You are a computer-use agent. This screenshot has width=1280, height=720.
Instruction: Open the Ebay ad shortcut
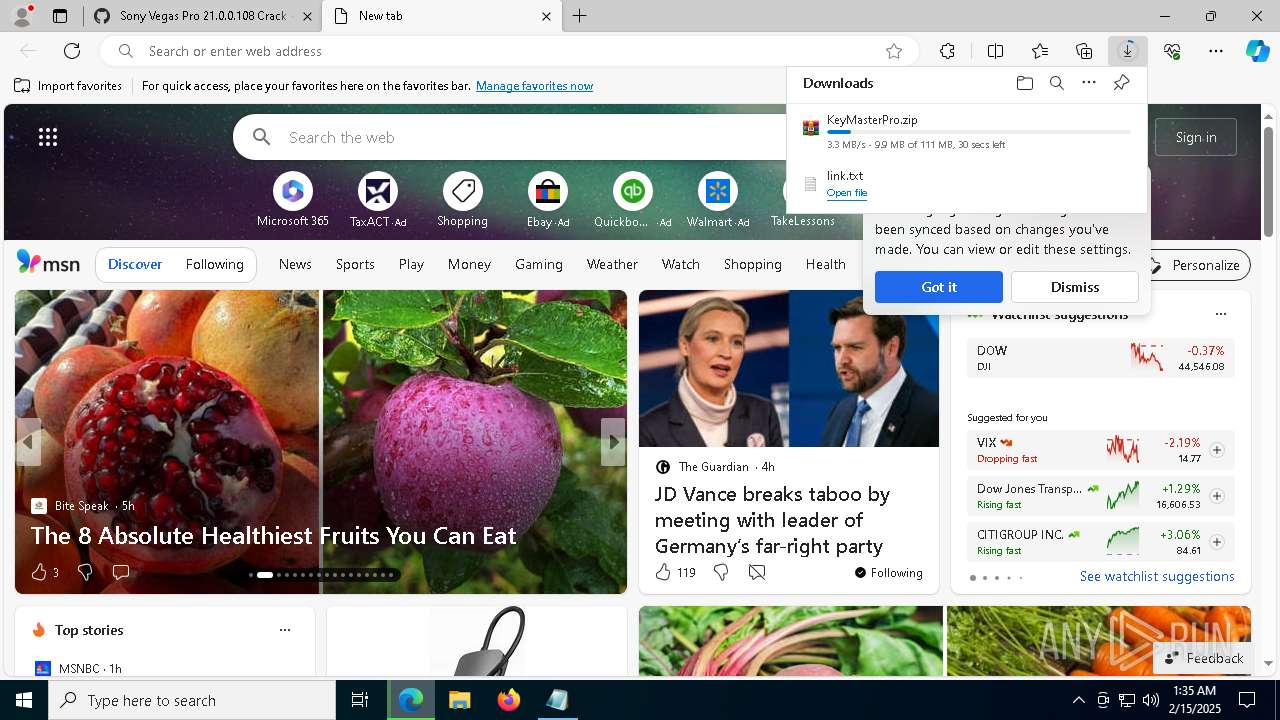pos(547,200)
